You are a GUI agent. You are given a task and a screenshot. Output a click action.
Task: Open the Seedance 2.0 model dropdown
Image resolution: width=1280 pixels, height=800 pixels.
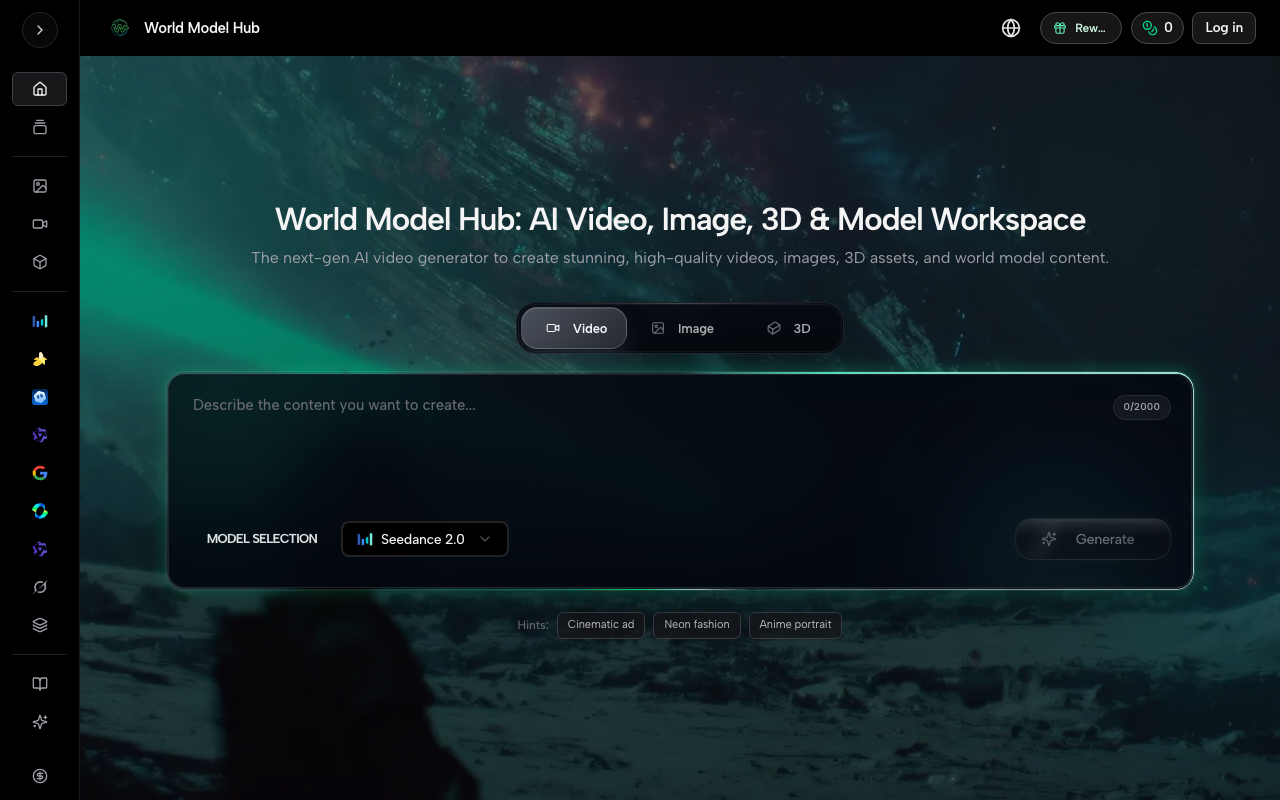[425, 539]
